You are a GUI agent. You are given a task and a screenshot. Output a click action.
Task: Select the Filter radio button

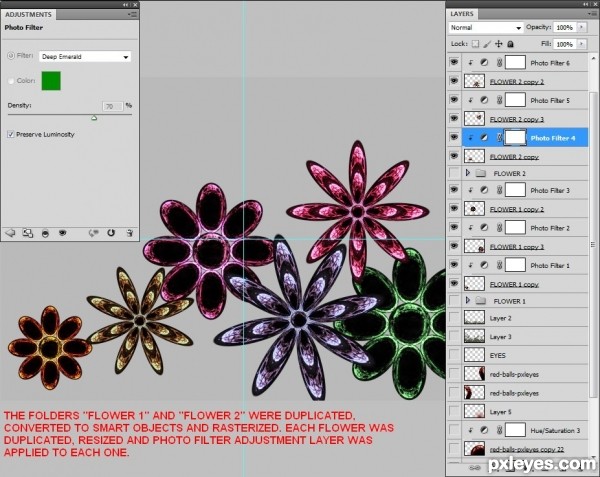pos(11,56)
